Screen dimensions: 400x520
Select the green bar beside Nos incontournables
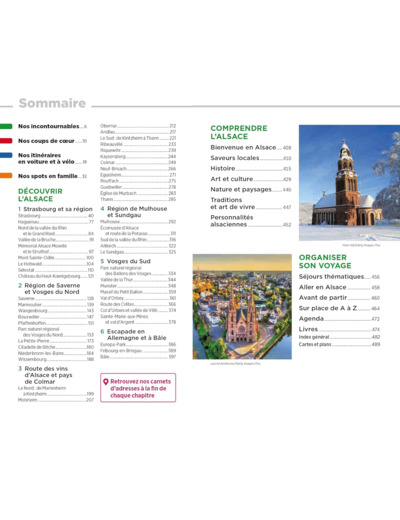(x=6, y=126)
